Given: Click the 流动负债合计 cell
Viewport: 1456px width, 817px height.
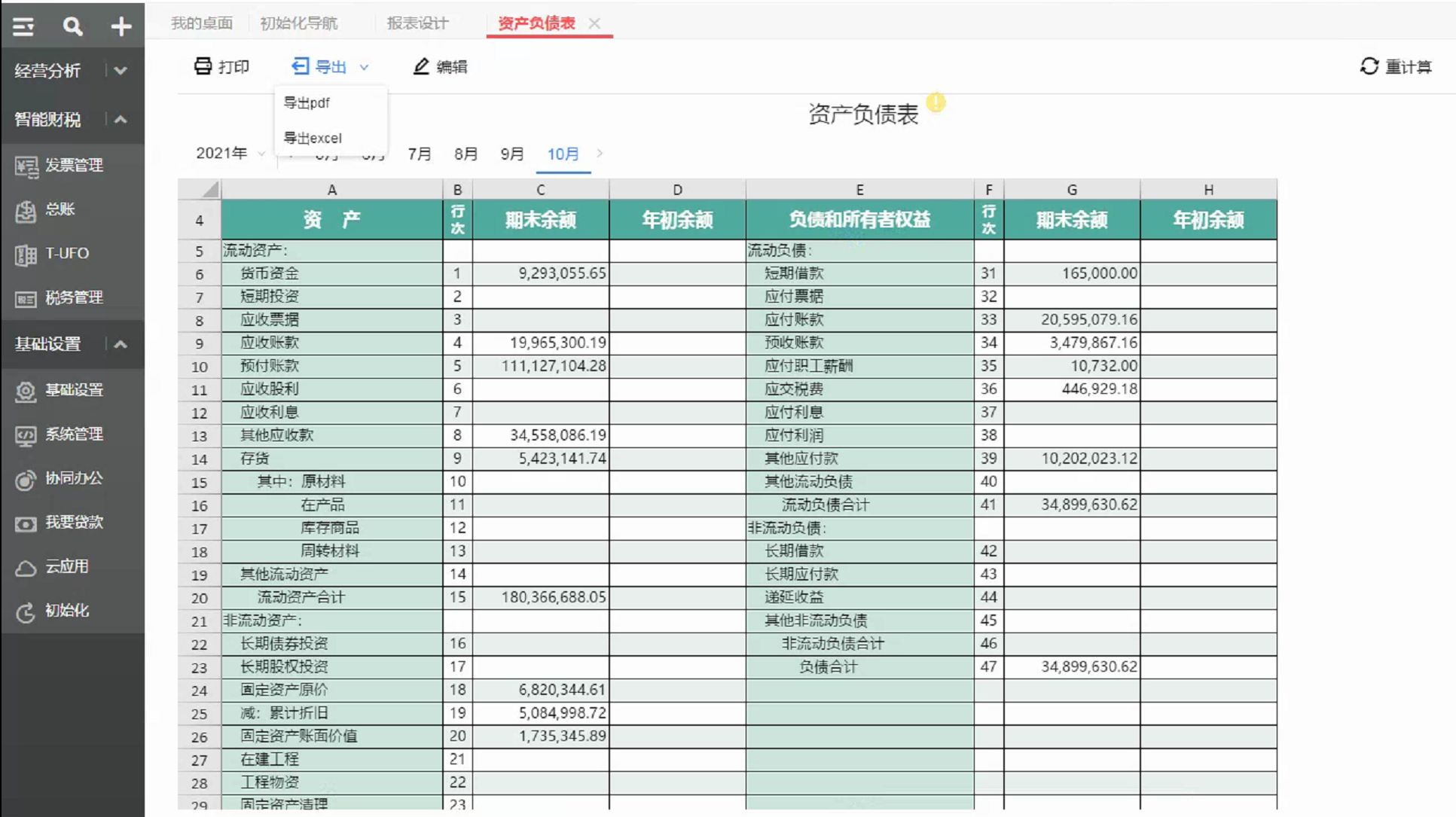Looking at the screenshot, I should 860,505.
